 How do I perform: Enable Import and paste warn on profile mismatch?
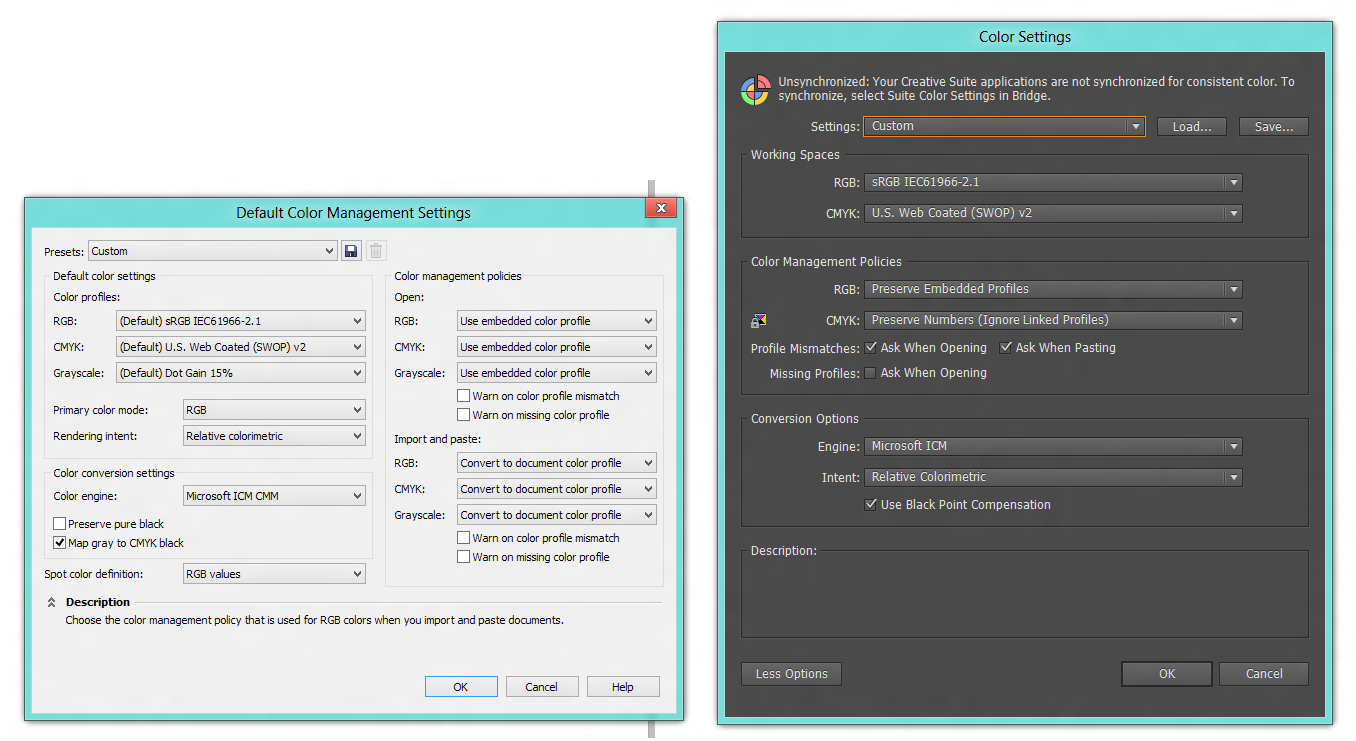coord(464,538)
